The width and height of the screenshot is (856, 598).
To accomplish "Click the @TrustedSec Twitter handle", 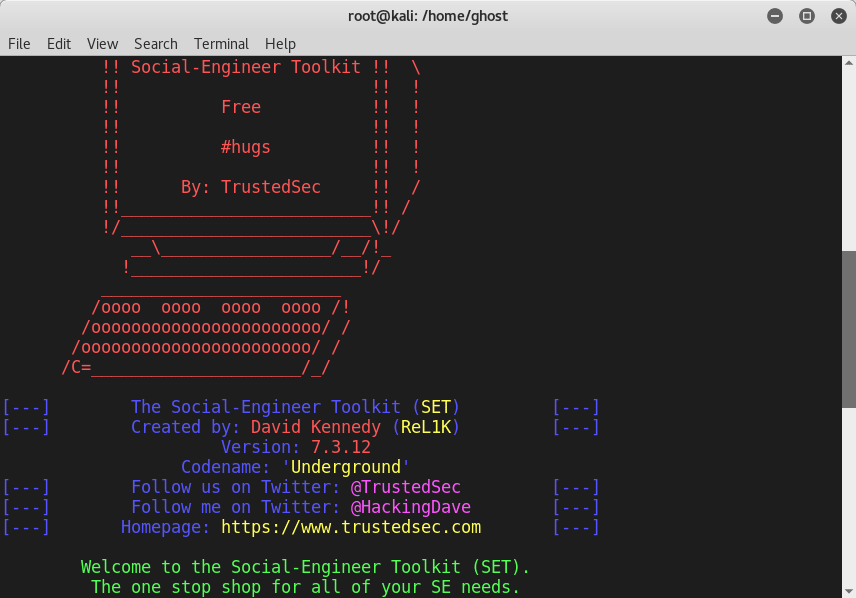I will (x=406, y=487).
